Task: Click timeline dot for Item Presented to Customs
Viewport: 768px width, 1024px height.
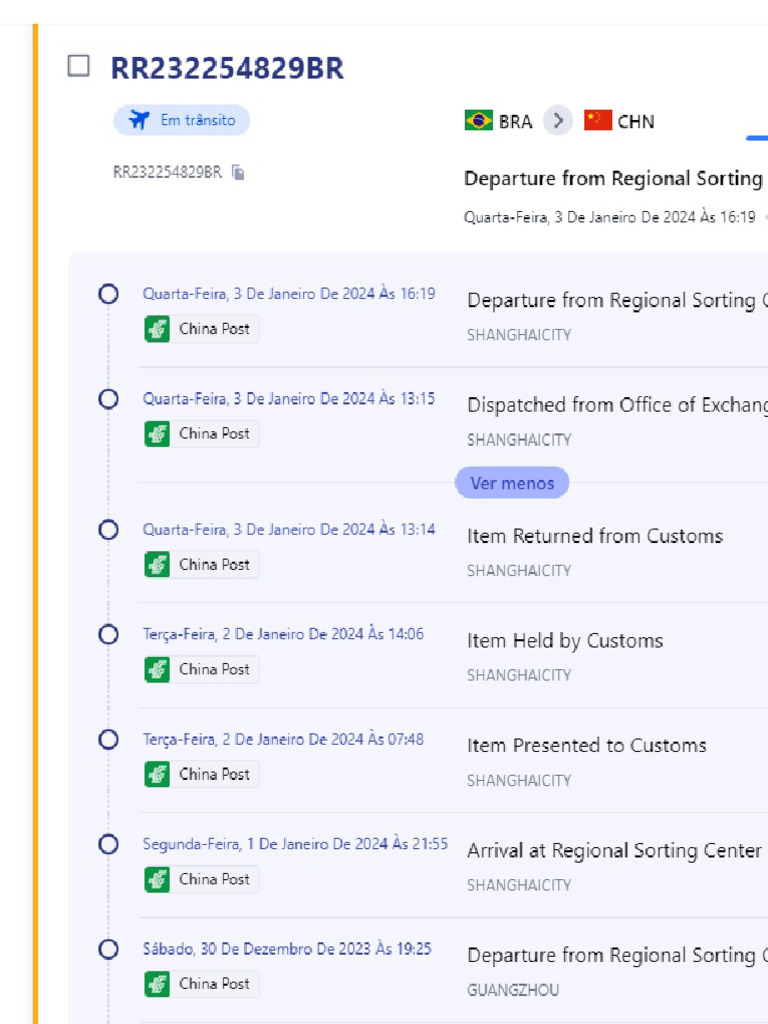Action: pyautogui.click(x=108, y=739)
